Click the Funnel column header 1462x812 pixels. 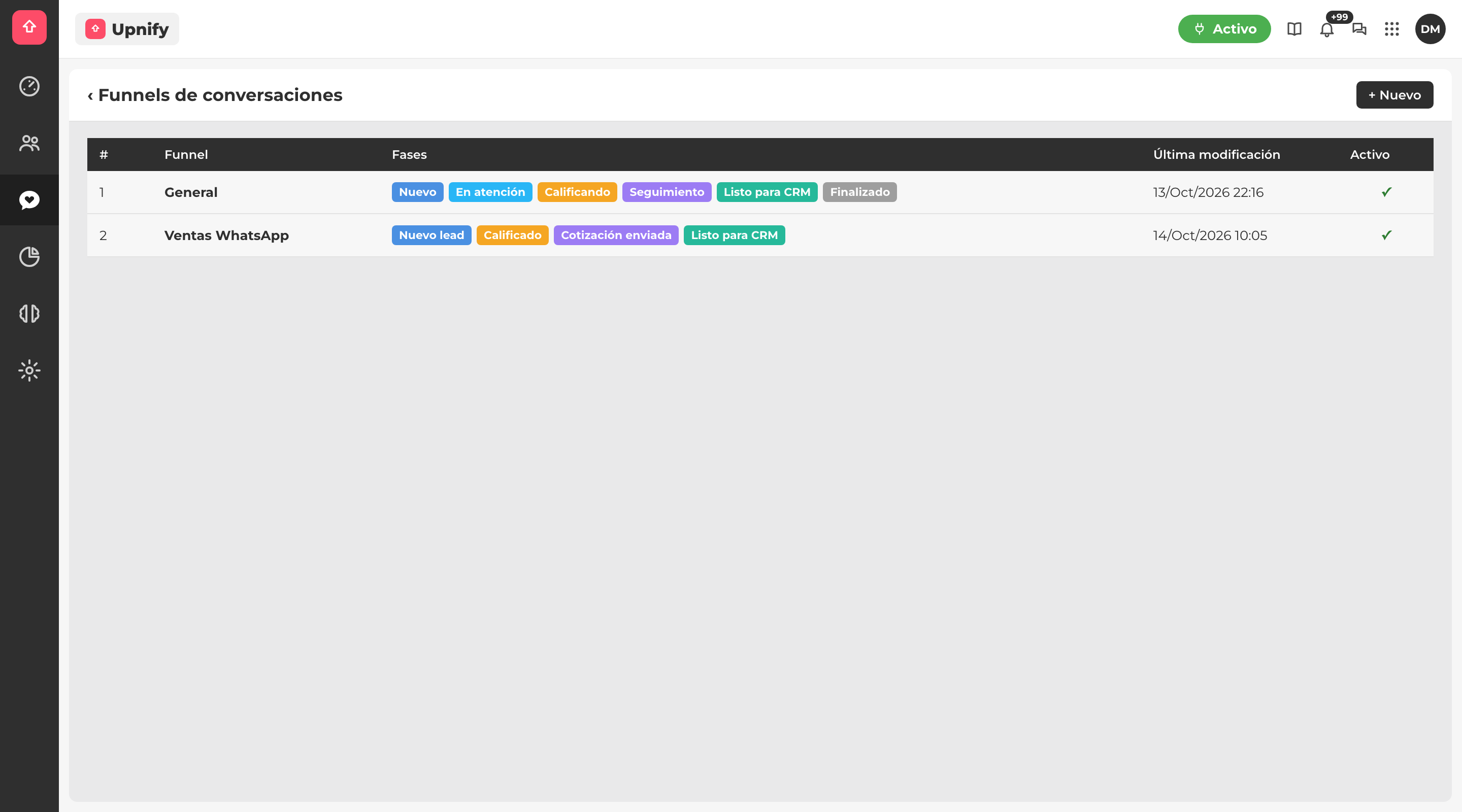click(186, 154)
